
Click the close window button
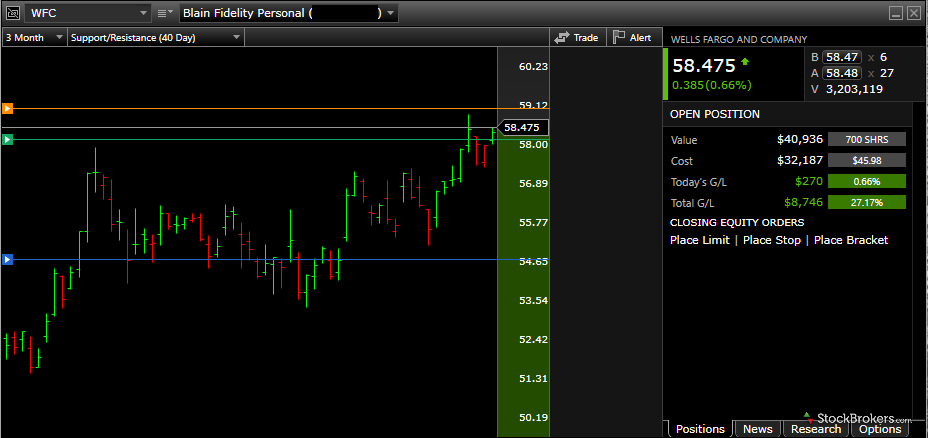point(914,13)
